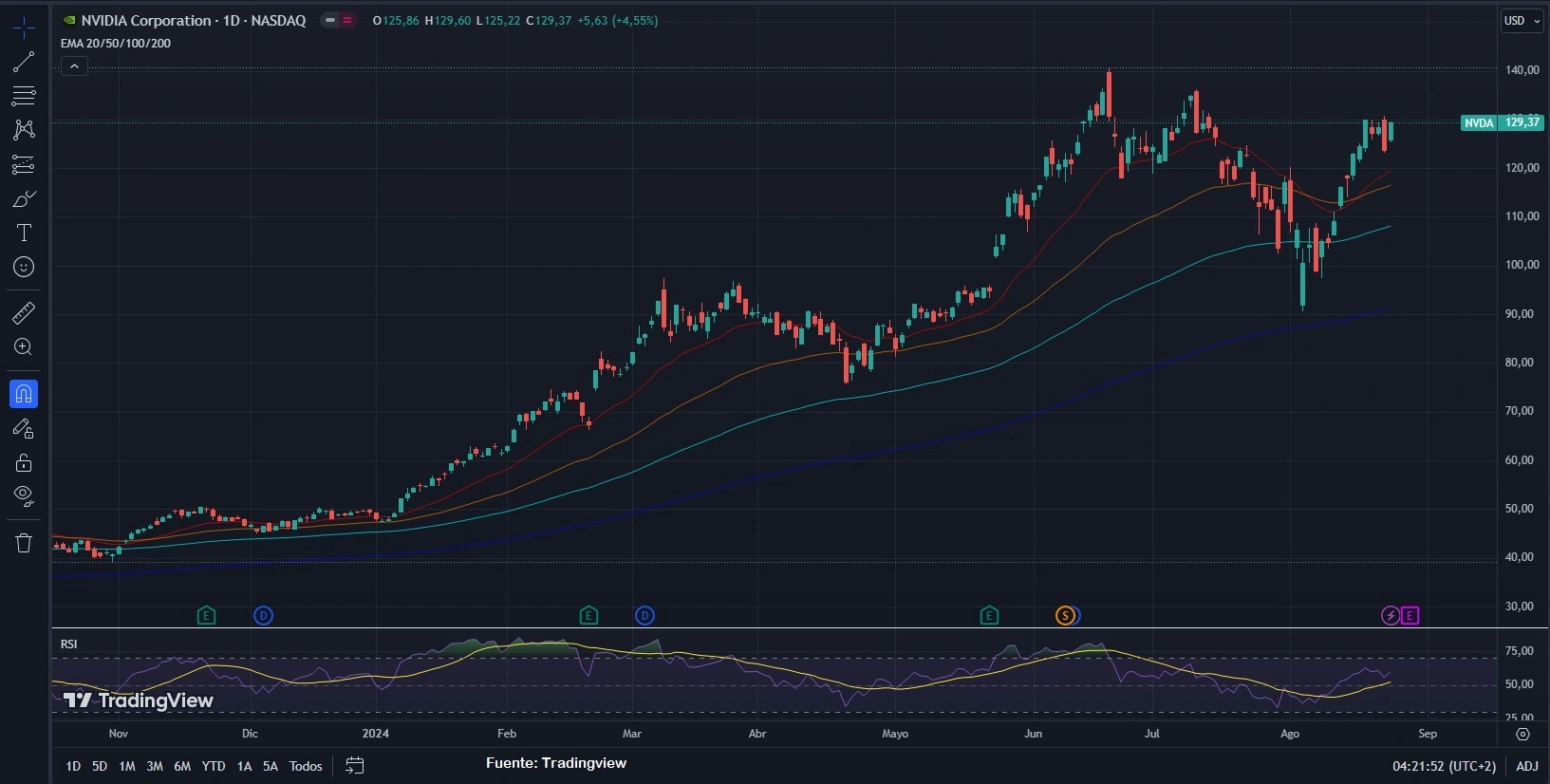The width and height of the screenshot is (1550, 784).
Task: Toggle lock all drawings padlock
Action: click(24, 463)
